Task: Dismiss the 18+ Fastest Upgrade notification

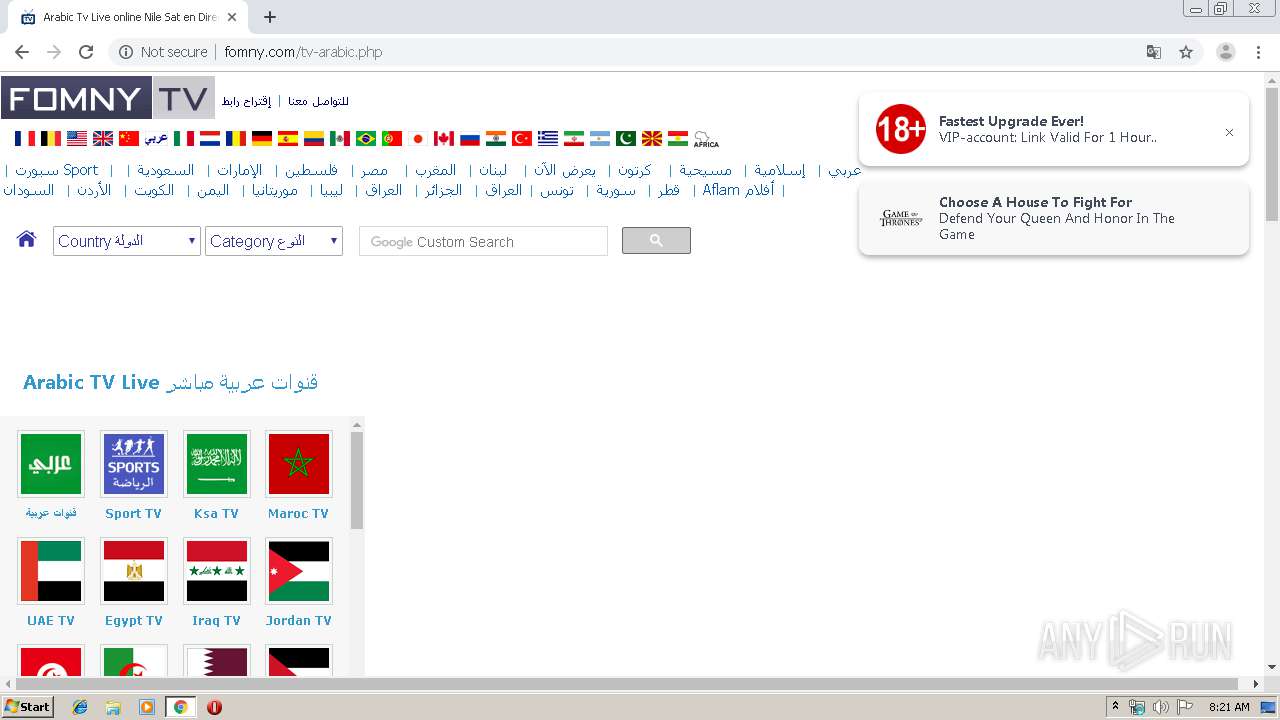Action: pos(1229,132)
